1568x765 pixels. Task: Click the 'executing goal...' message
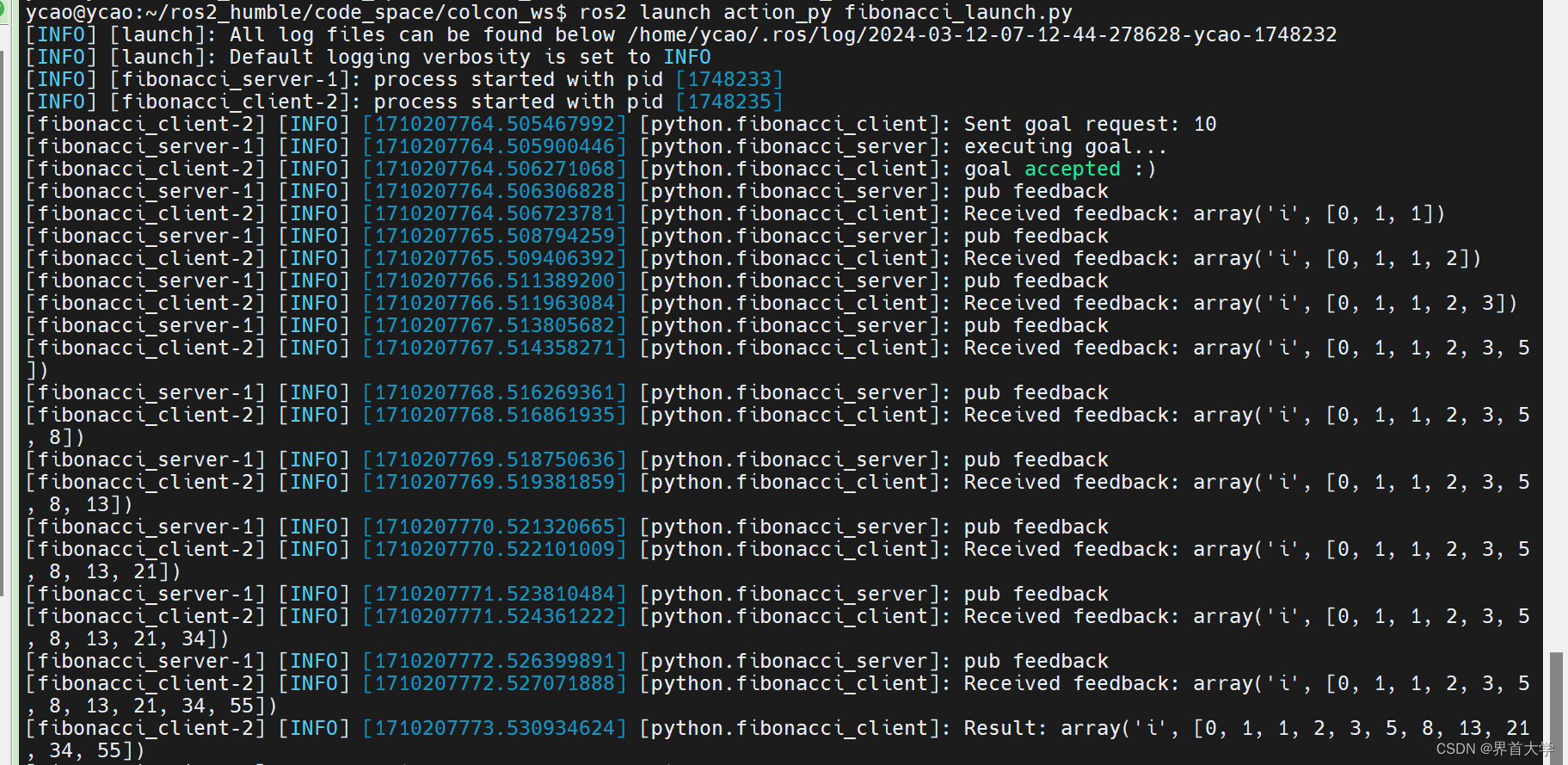pos(1065,146)
